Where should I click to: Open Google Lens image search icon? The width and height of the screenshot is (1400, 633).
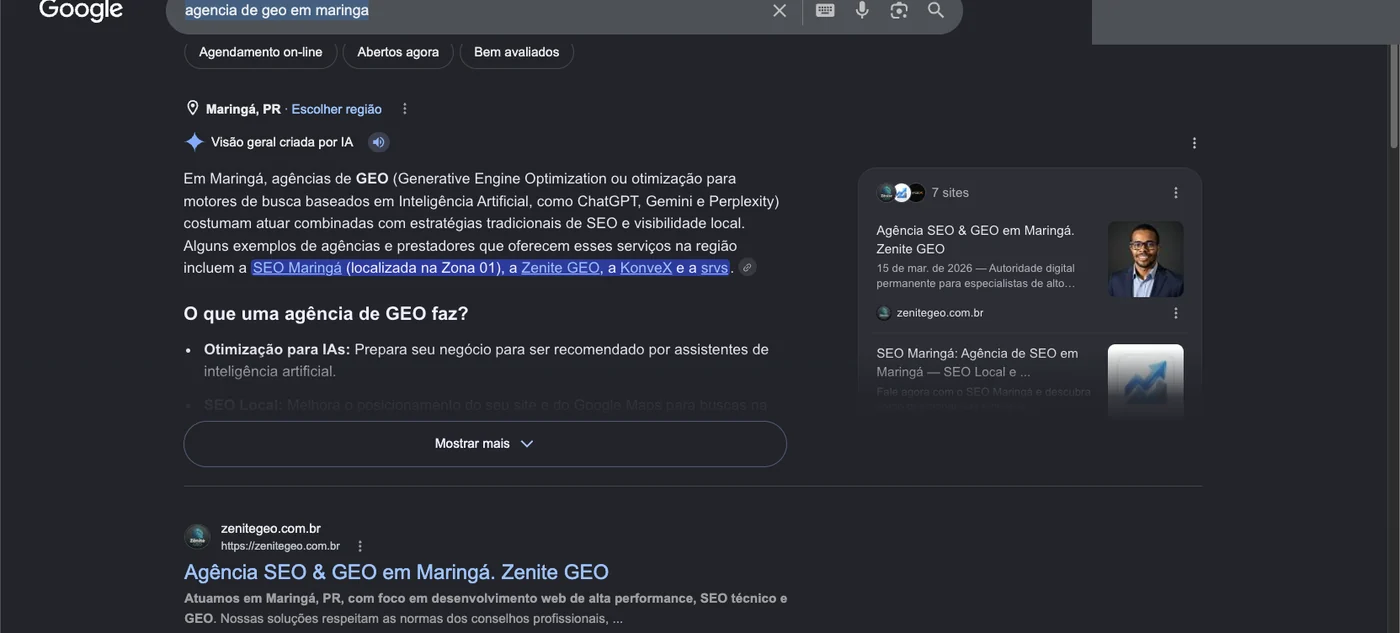(899, 10)
